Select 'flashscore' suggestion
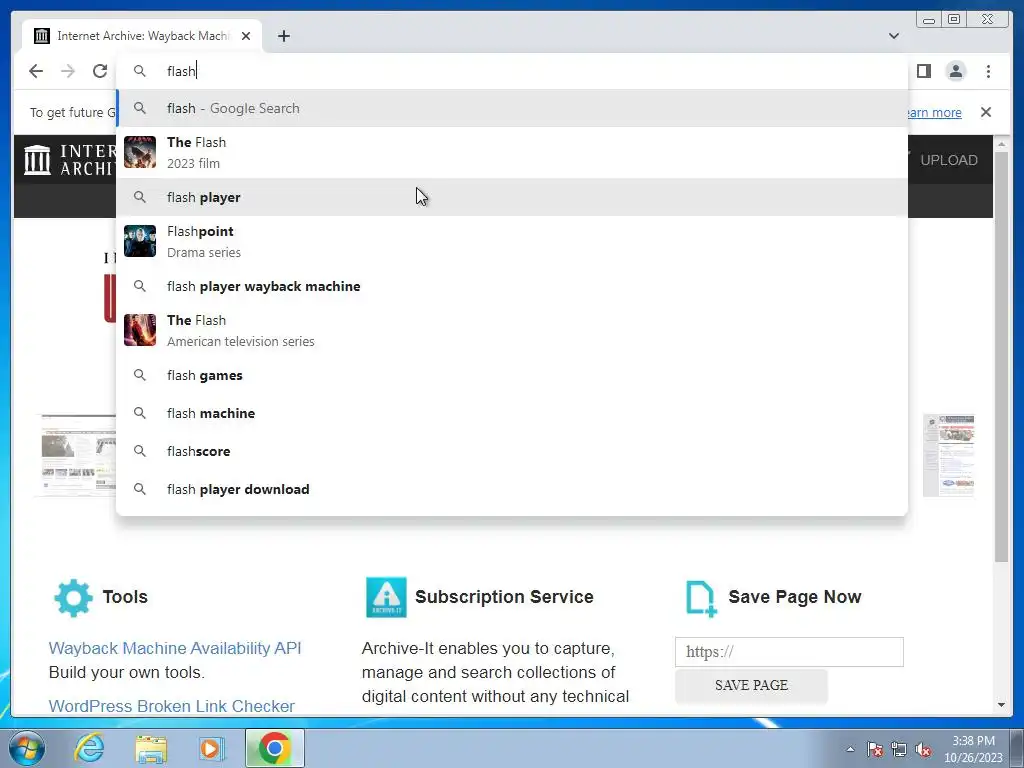The width and height of the screenshot is (1024, 768). tap(513, 451)
